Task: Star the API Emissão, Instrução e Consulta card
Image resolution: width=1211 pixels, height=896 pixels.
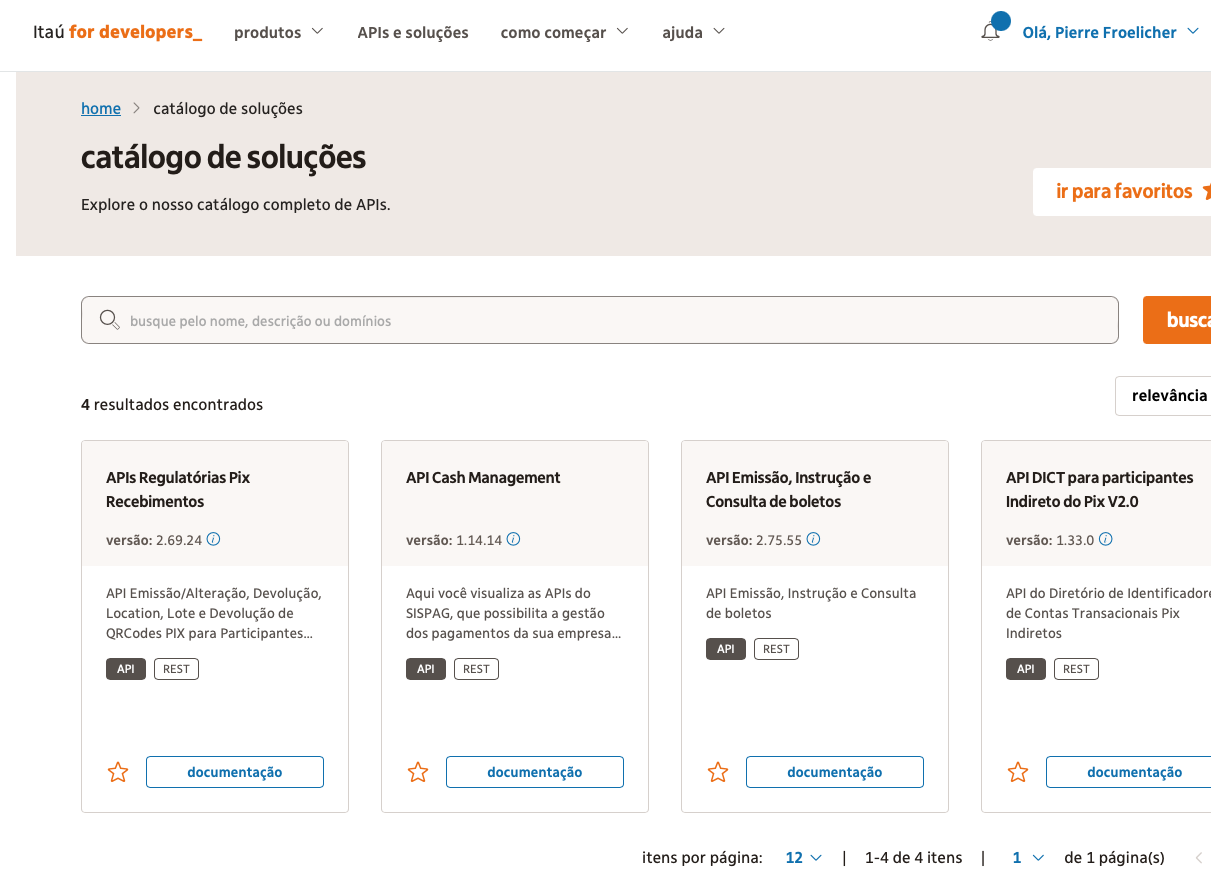Action: pyautogui.click(x=718, y=772)
